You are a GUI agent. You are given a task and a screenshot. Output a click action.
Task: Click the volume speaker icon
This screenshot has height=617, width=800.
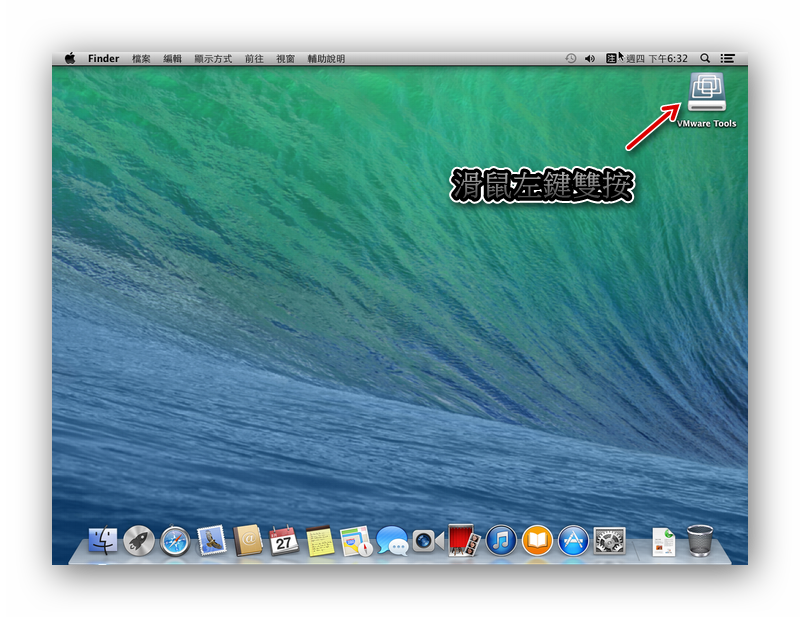pos(590,59)
